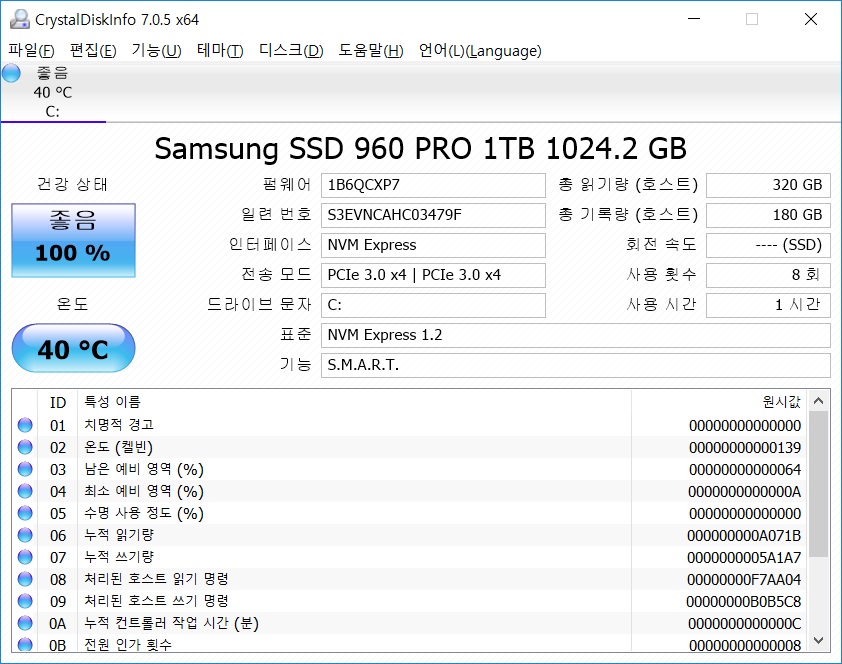
Task: Click status orb for 0B 전원 인가 횟수
Action: [25, 644]
